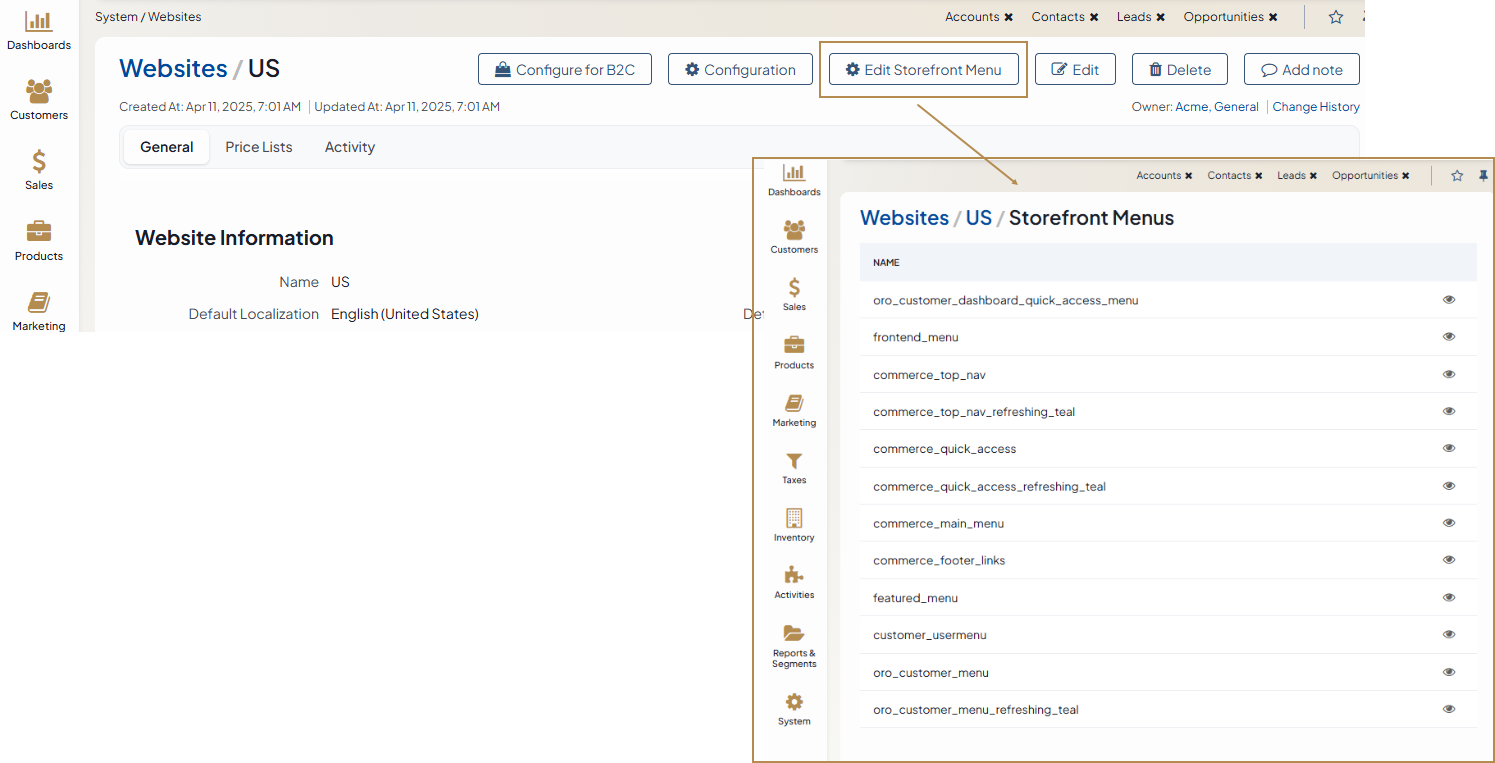Open the Customers sidebar menu
Viewport: 1495px width, 763px height.
point(39,100)
